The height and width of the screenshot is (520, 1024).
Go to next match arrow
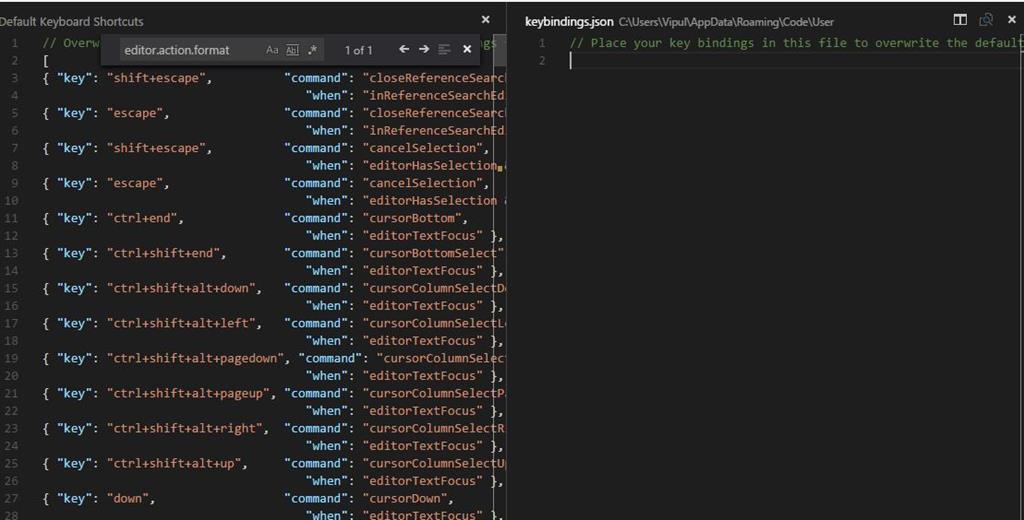point(424,50)
